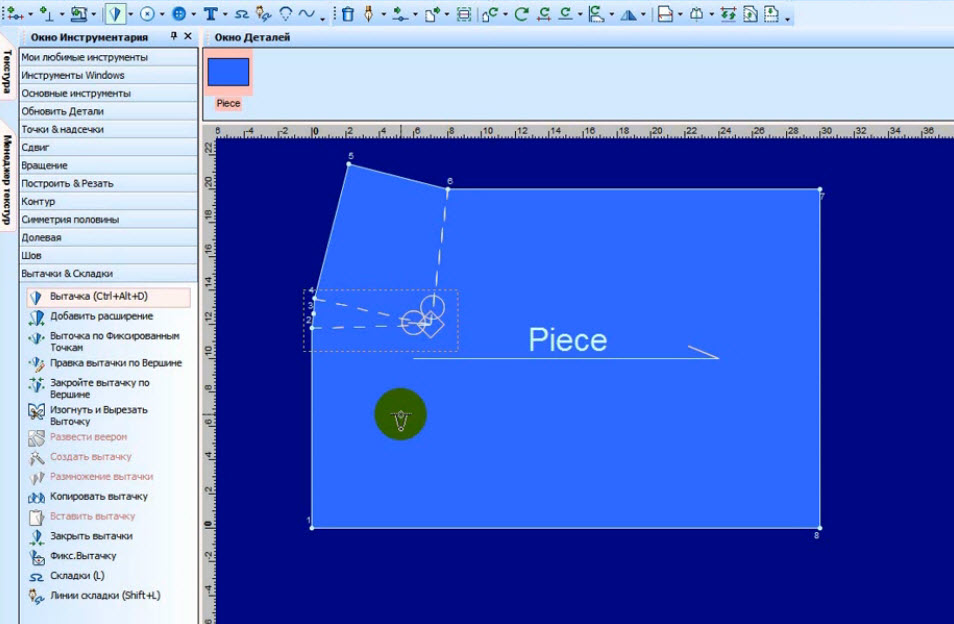Expand the Вращение category
This screenshot has width=954, height=624.
[108, 165]
